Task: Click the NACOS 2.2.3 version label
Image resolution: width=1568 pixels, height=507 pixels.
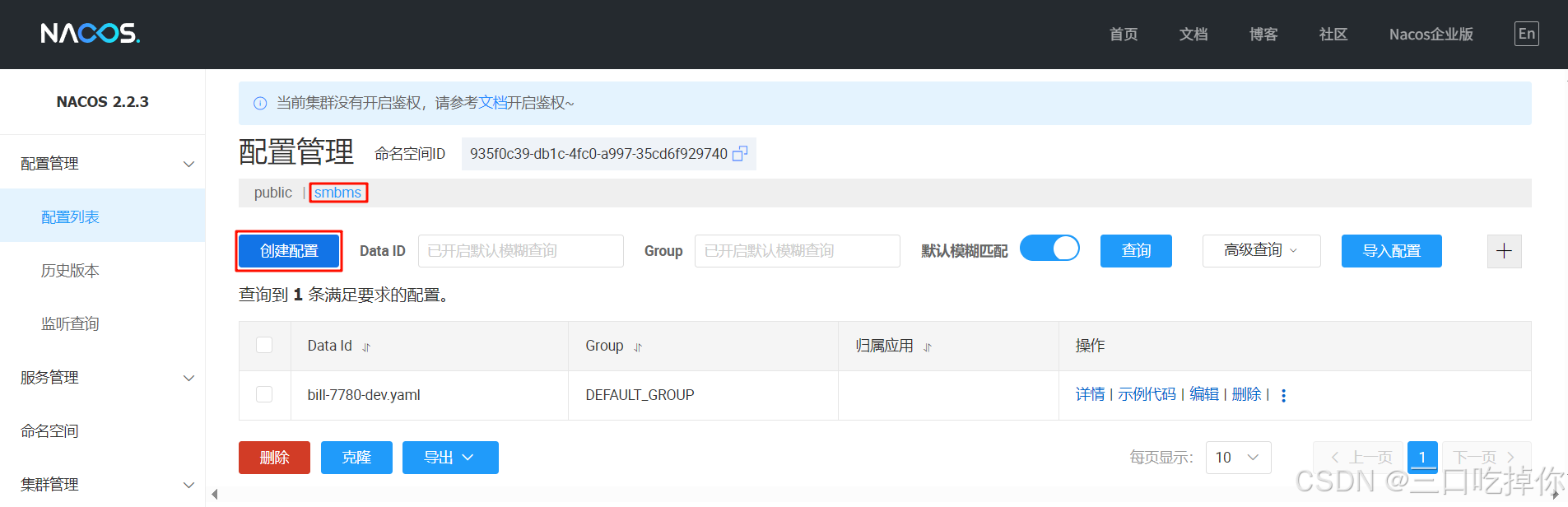Action: click(102, 102)
